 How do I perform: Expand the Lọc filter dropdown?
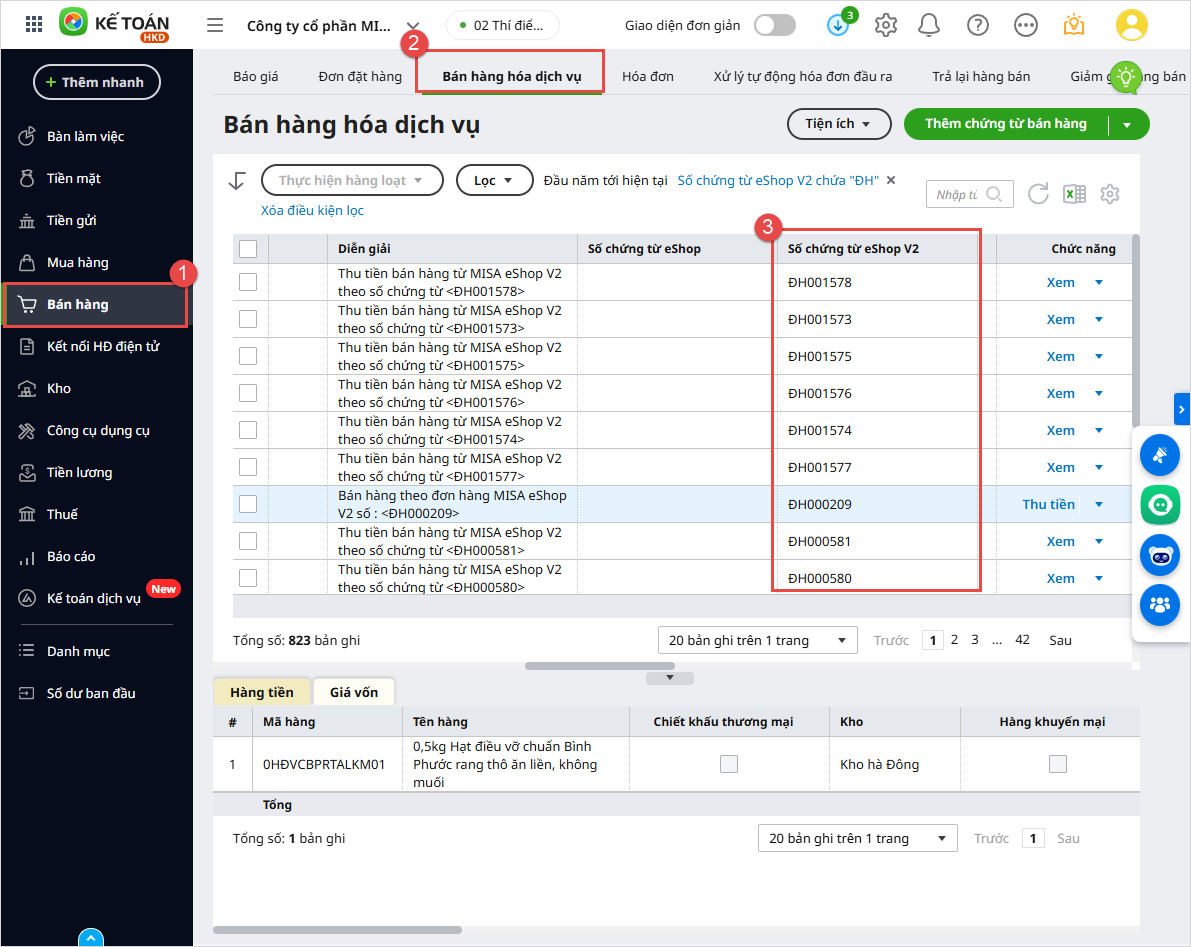(x=494, y=180)
